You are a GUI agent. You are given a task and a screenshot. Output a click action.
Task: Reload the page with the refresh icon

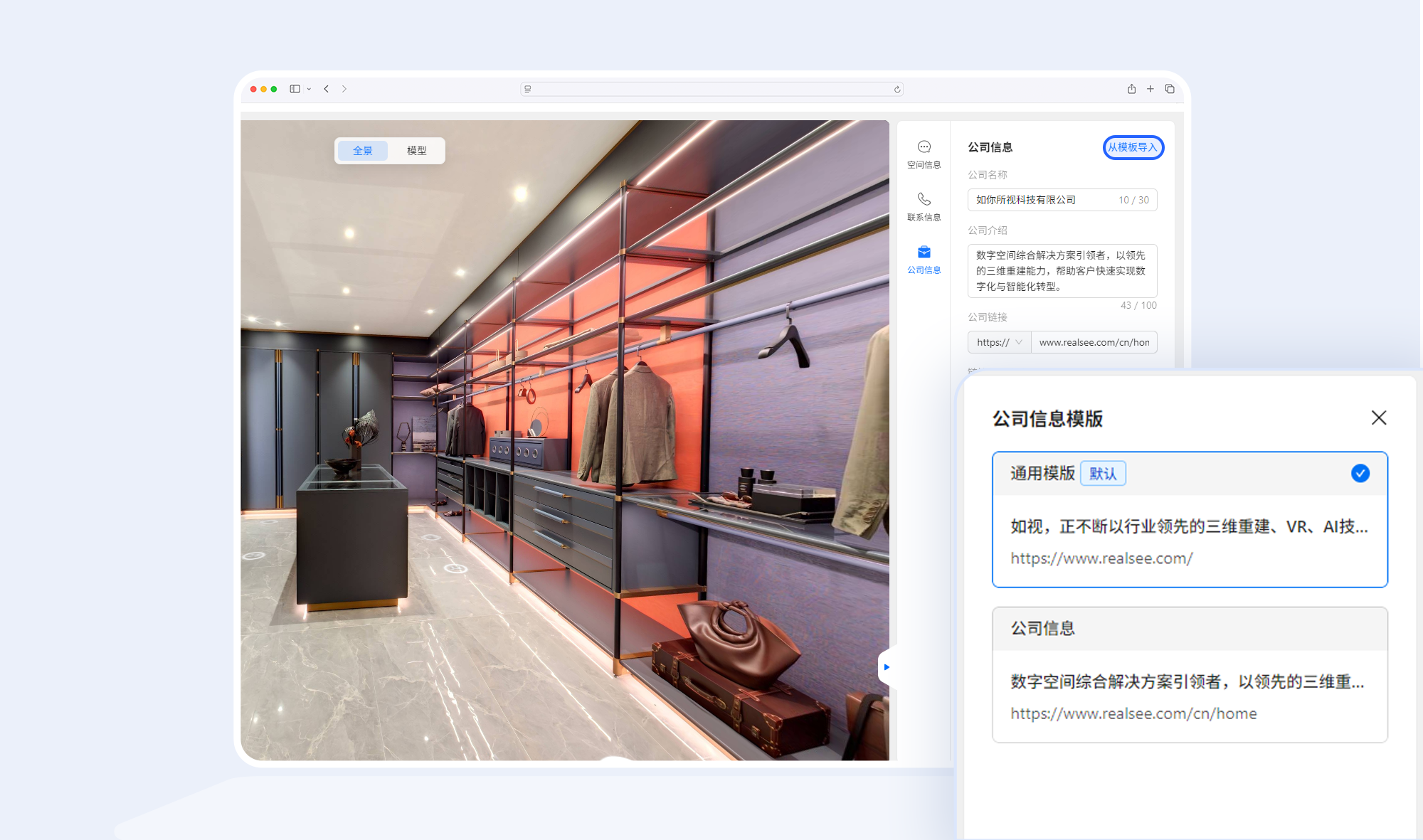(897, 89)
